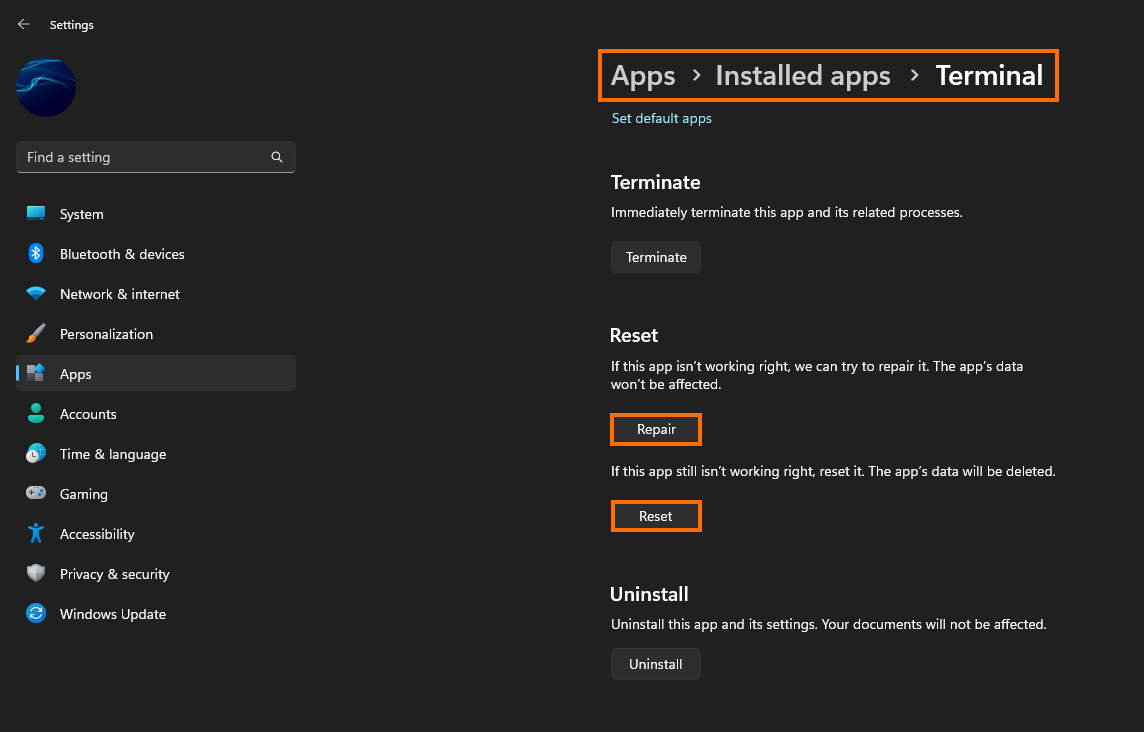1144x732 pixels.
Task: Open Windows Update label
Action: pyautogui.click(x=113, y=614)
